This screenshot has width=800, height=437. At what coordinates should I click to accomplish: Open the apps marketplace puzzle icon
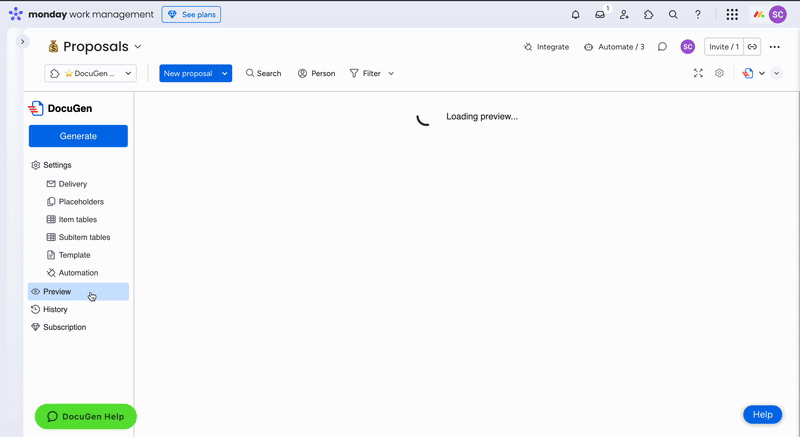(648, 15)
